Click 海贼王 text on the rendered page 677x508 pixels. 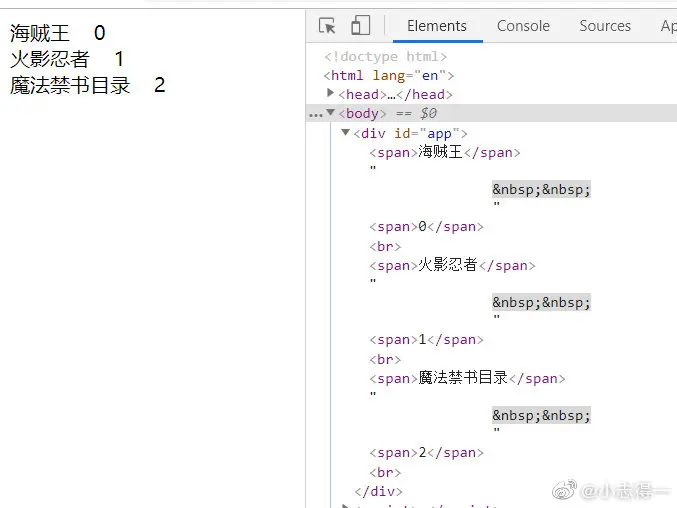tap(40, 33)
